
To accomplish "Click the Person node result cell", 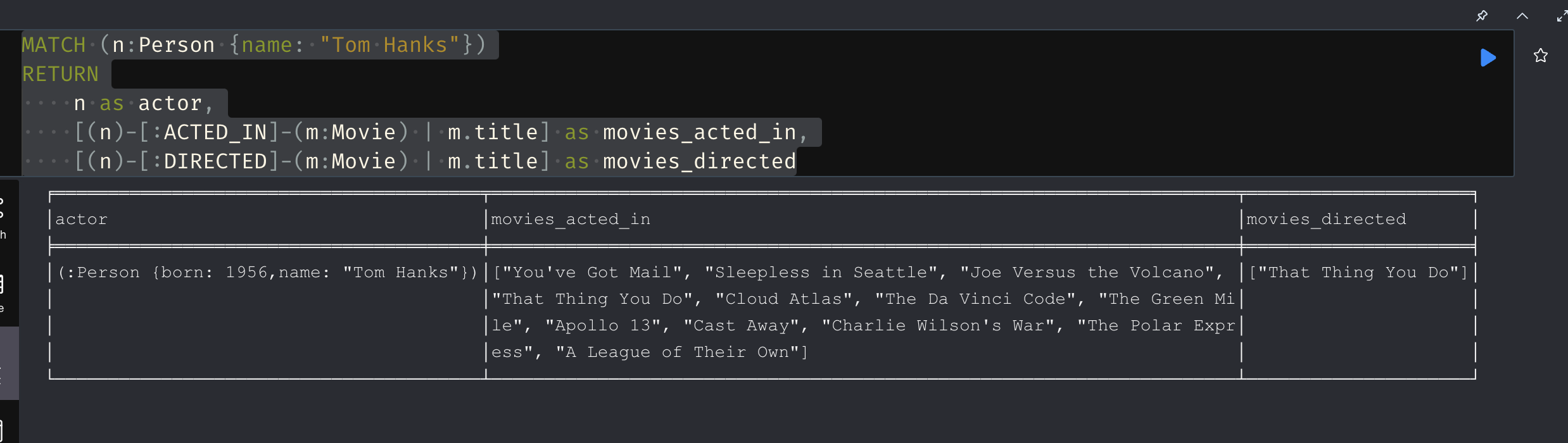I will coord(267,272).
